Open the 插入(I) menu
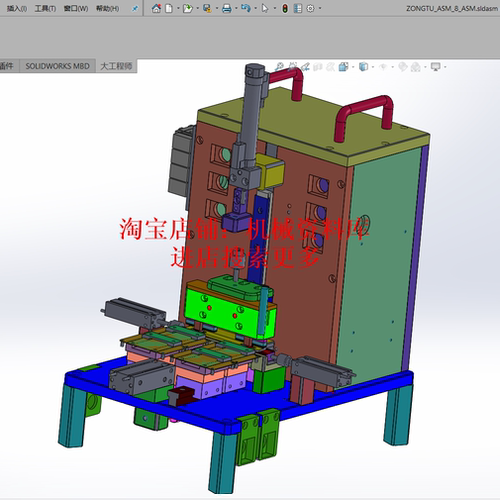 coord(17,9)
